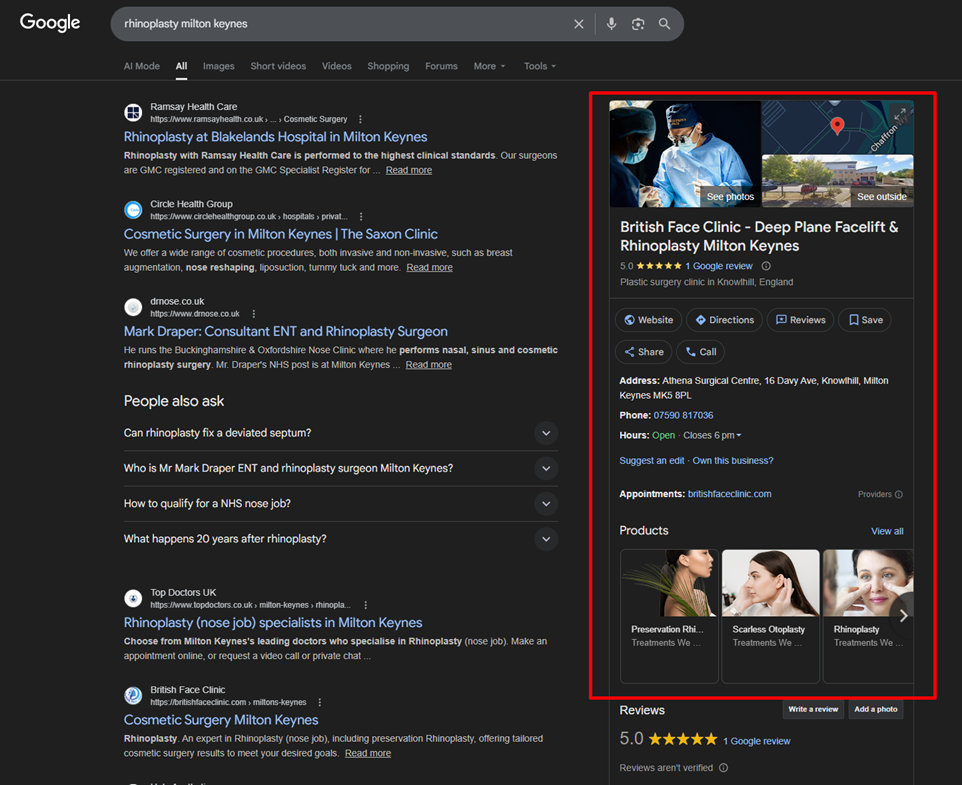Open the clinic Website button
The width and height of the screenshot is (962, 785).
click(648, 320)
